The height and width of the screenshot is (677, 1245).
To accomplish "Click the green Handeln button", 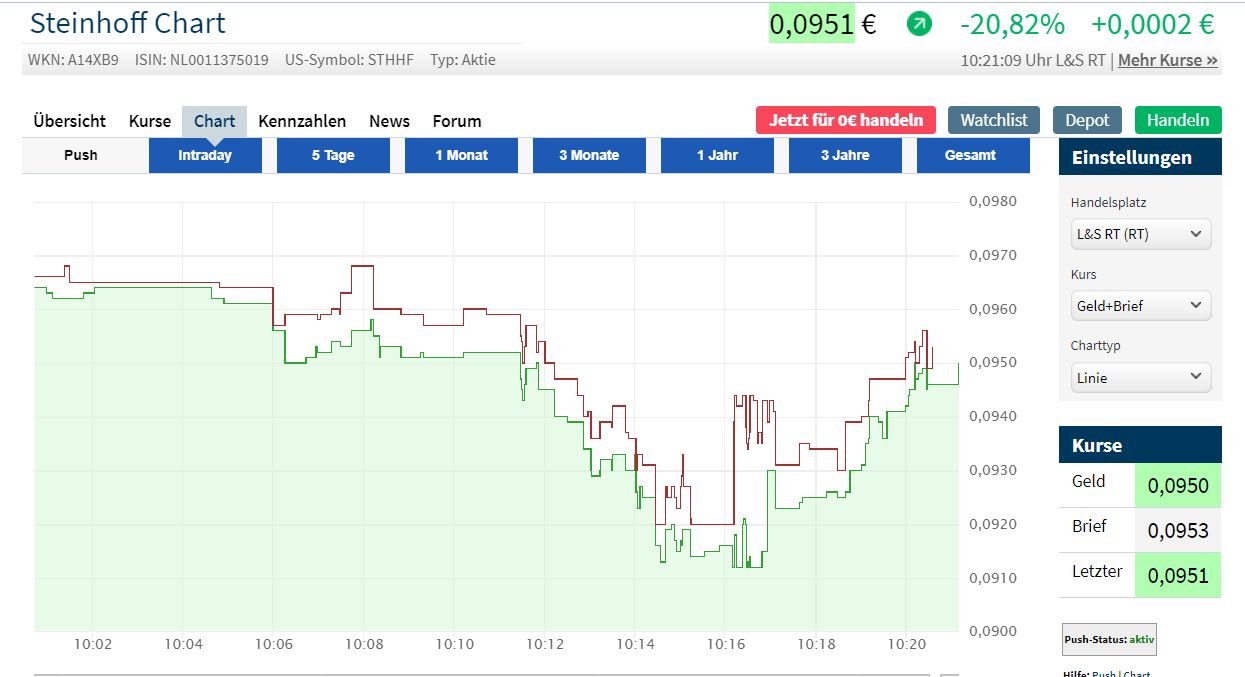I will point(1178,120).
